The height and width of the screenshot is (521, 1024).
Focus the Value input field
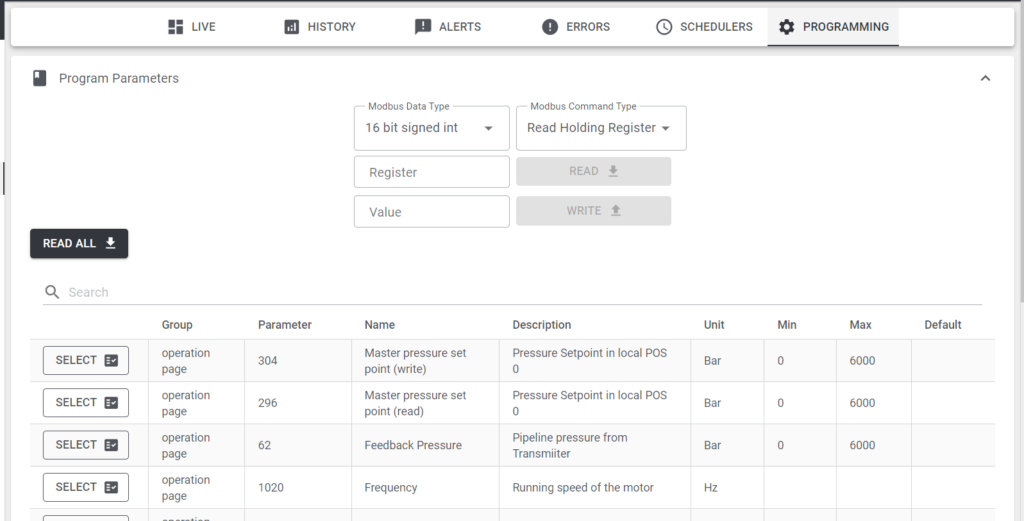432,212
